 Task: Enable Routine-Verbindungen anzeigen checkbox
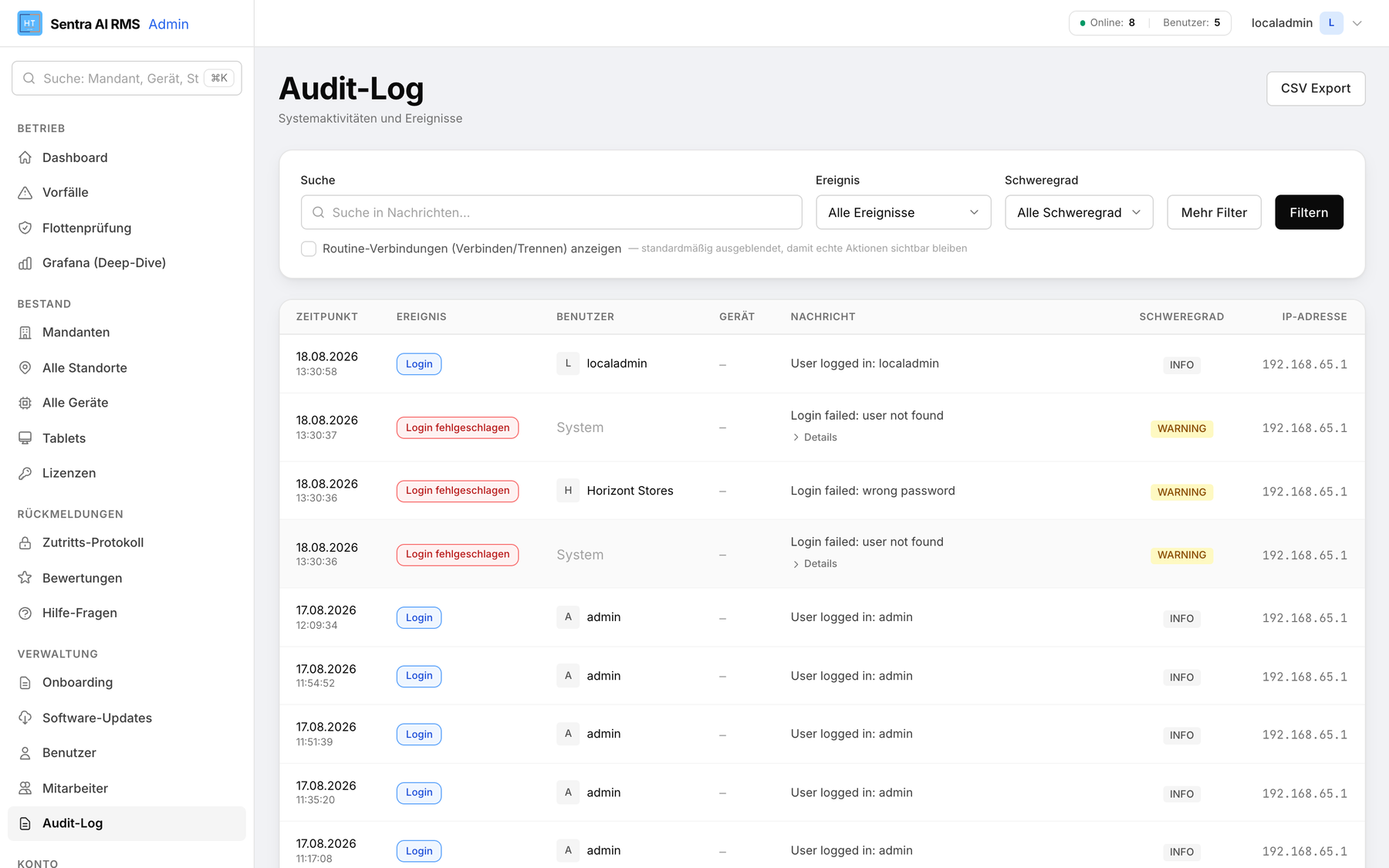[309, 248]
